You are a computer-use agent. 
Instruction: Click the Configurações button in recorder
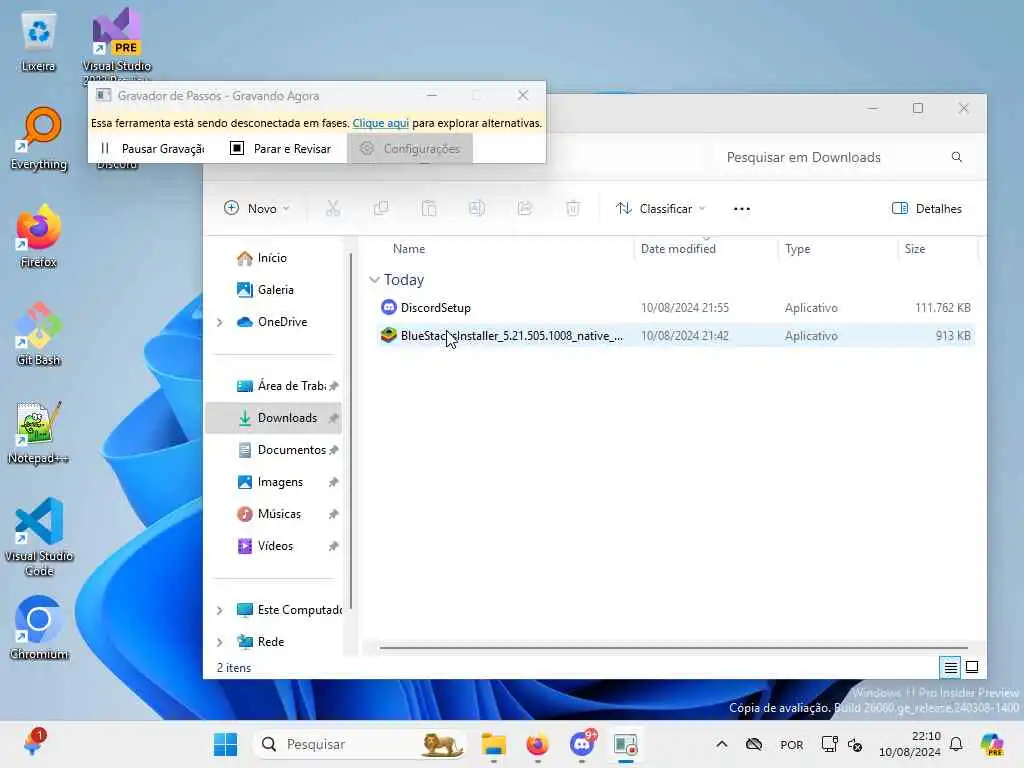[x=410, y=149]
